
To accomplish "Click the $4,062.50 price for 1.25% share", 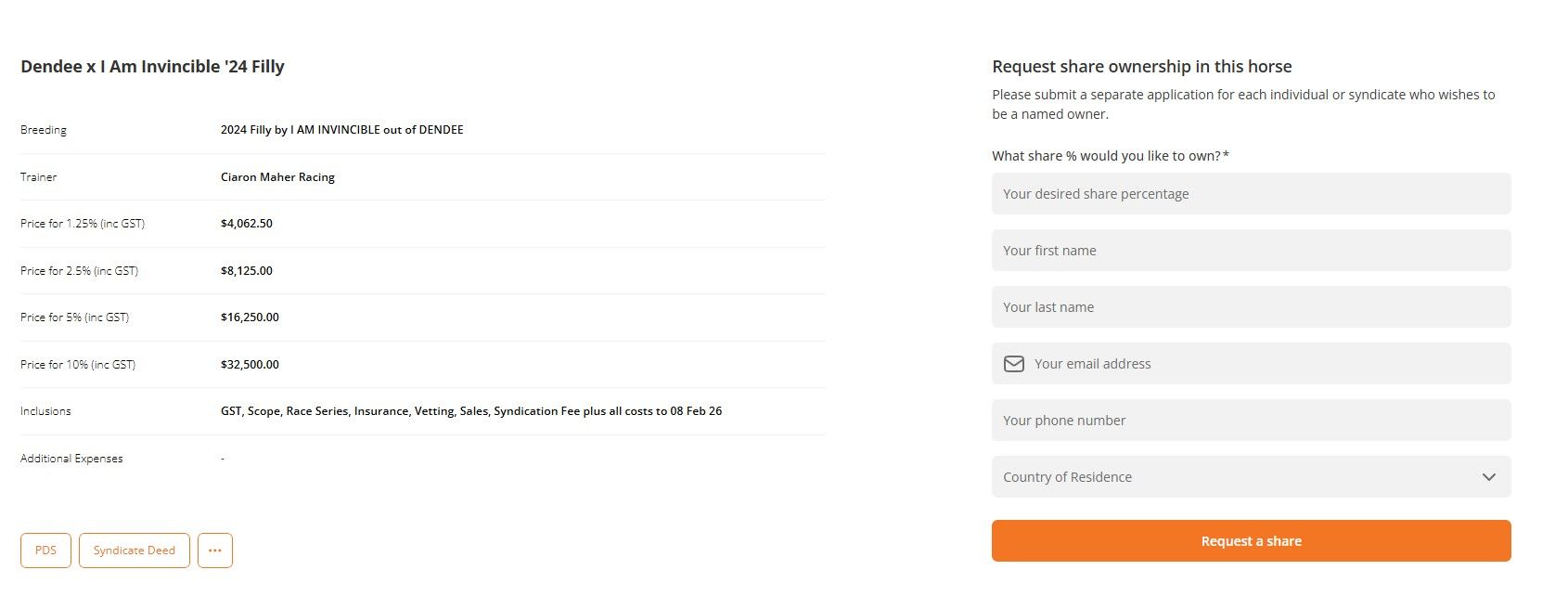I will point(247,224).
